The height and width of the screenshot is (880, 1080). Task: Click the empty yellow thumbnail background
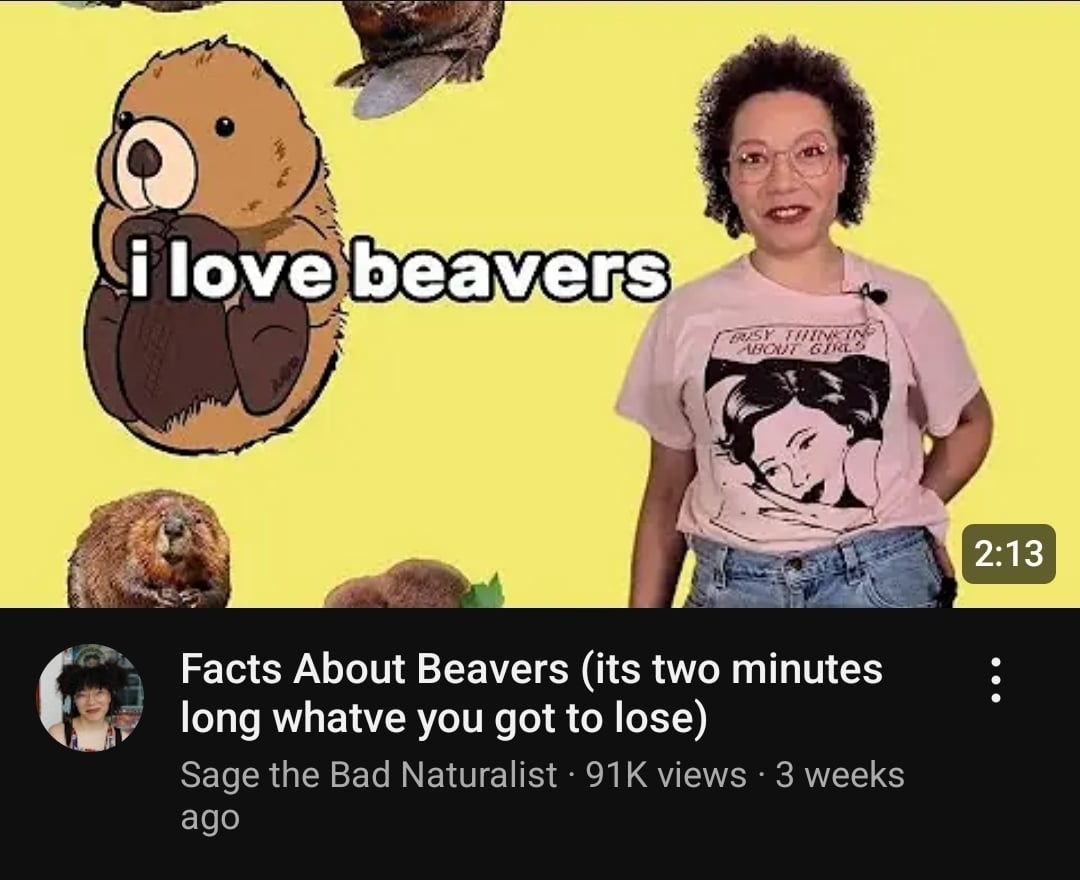510,413
